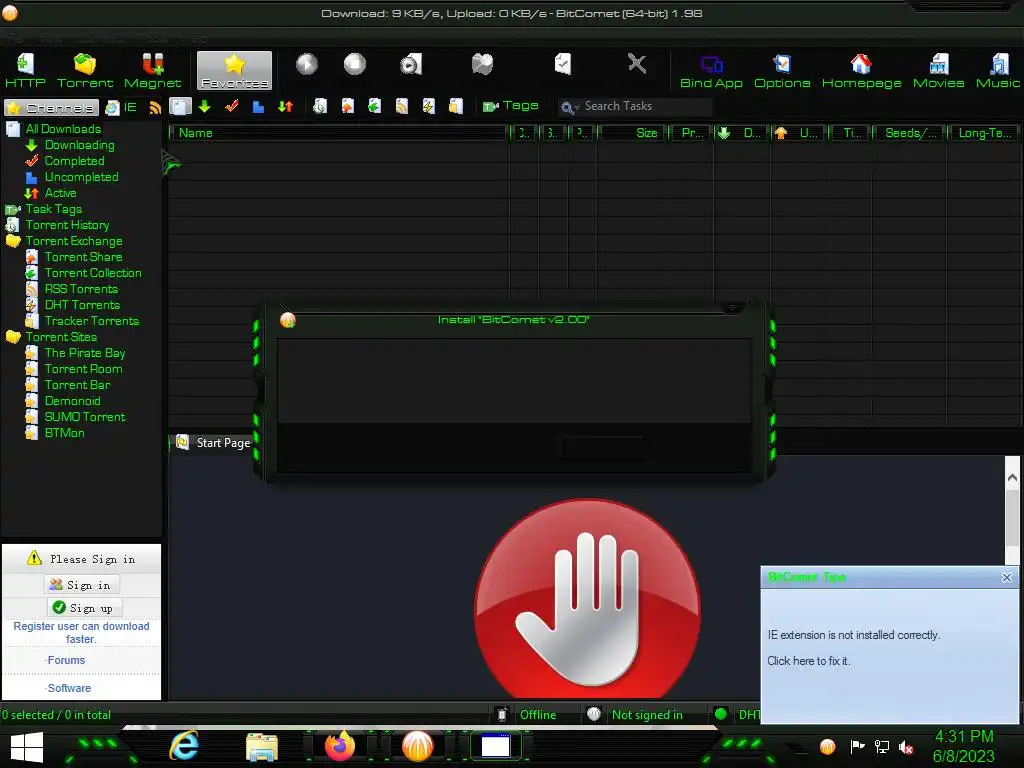Click the start page vertical scrollbar arrow
1024x768 pixels.
coord(1012,478)
